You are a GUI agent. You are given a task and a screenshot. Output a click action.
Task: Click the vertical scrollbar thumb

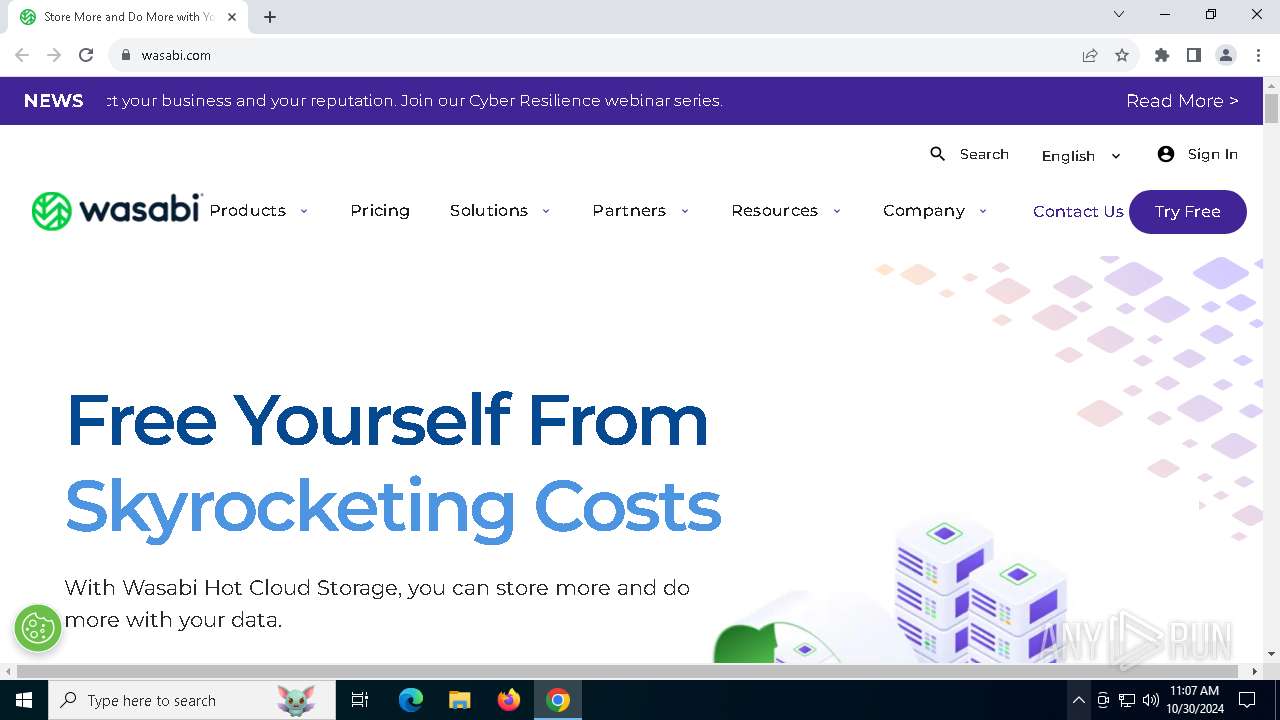[1271, 108]
